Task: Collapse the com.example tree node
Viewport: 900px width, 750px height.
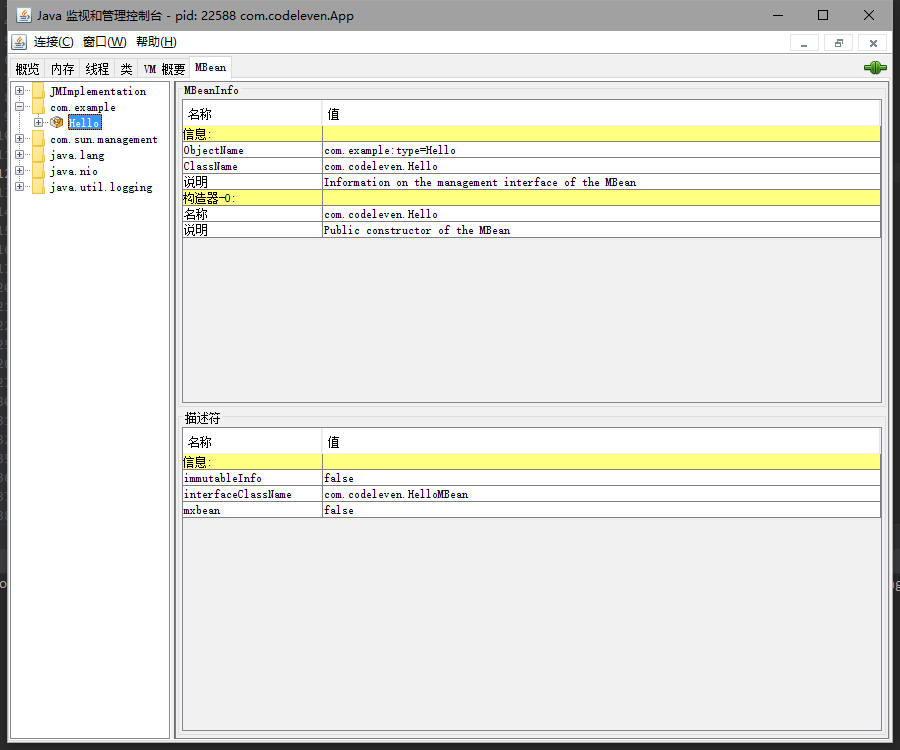Action: [x=20, y=107]
